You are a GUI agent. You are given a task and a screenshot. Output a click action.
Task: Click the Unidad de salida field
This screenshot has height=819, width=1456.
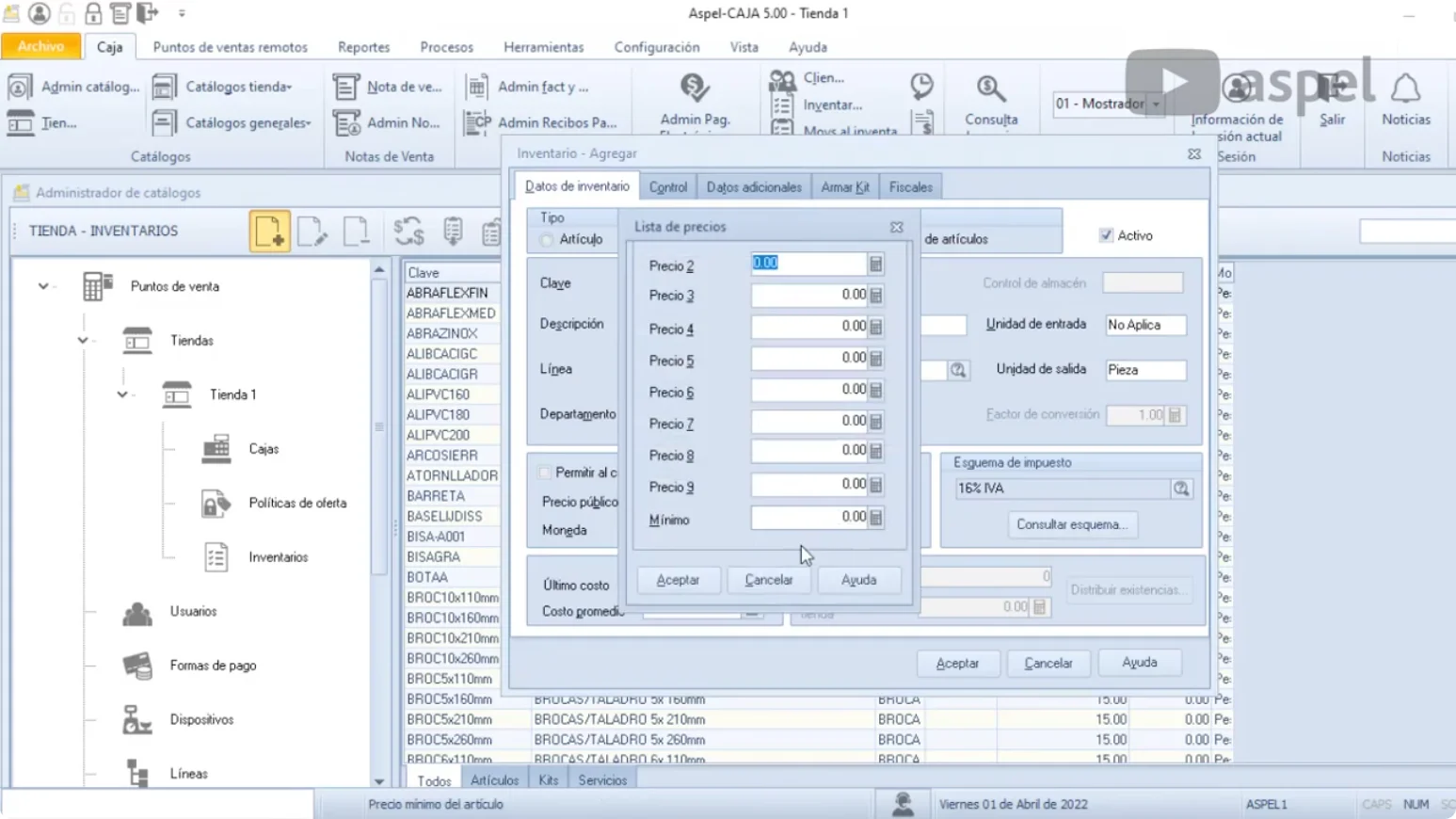[1145, 370]
